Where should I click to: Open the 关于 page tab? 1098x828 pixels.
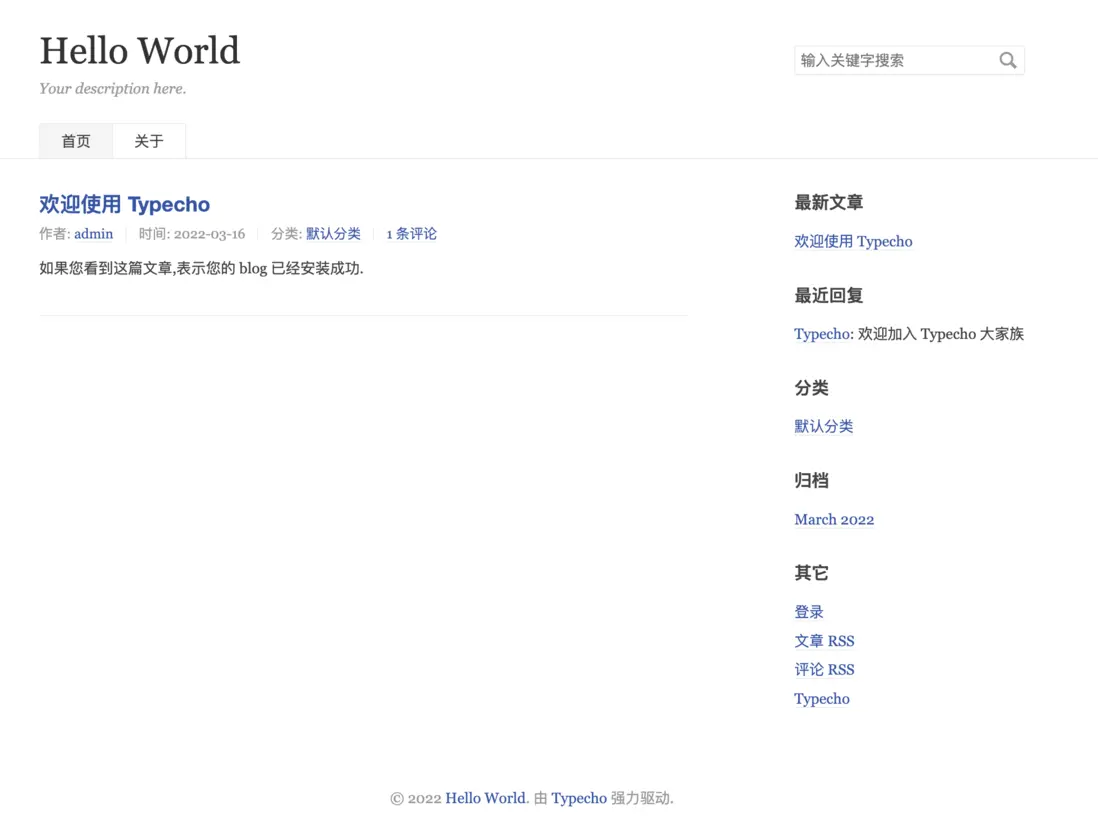point(148,140)
